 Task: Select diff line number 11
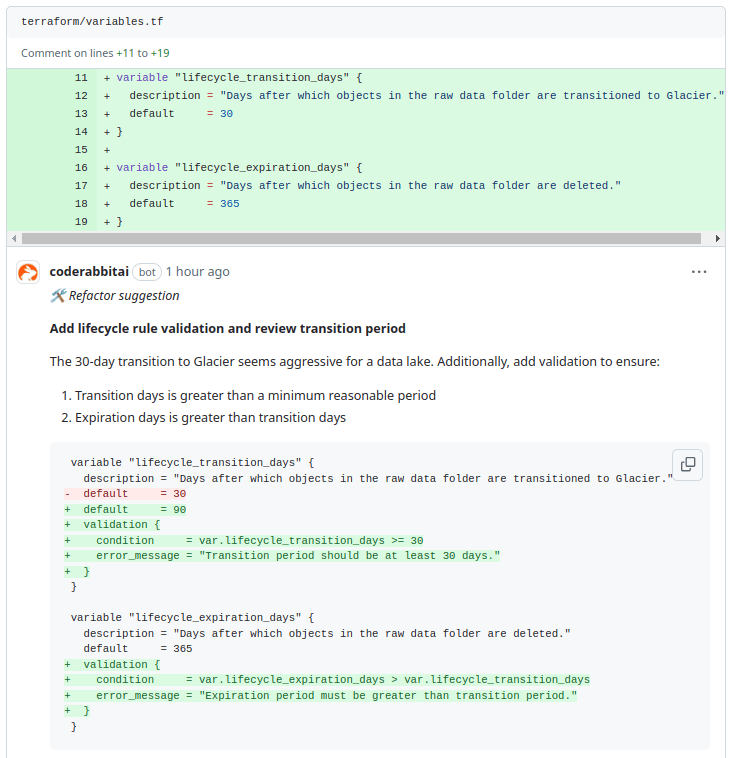pos(81,78)
